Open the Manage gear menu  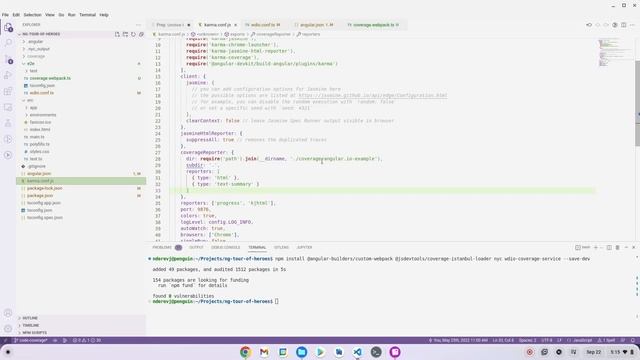(x=8, y=329)
